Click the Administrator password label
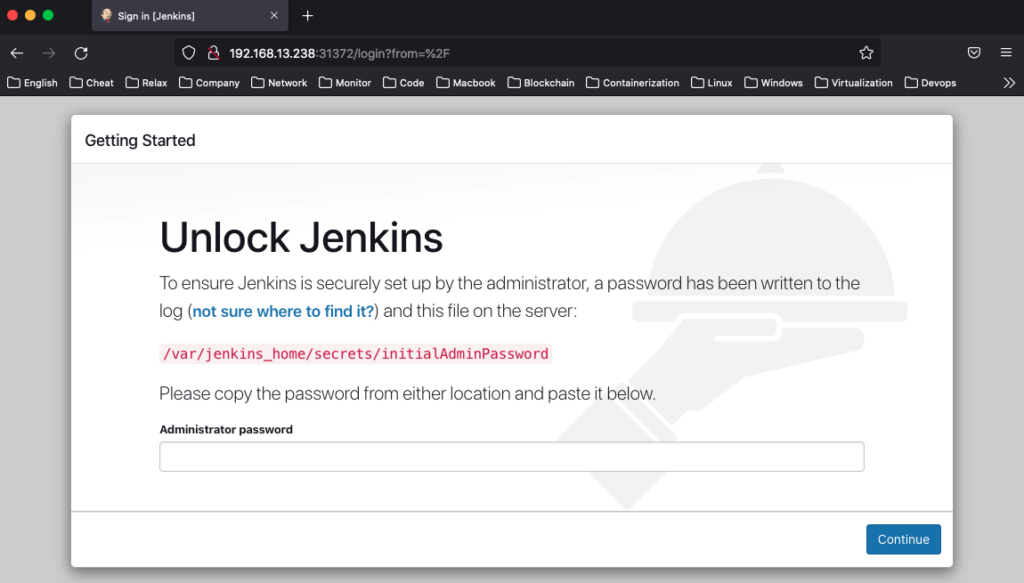1024x583 pixels. coord(226,430)
